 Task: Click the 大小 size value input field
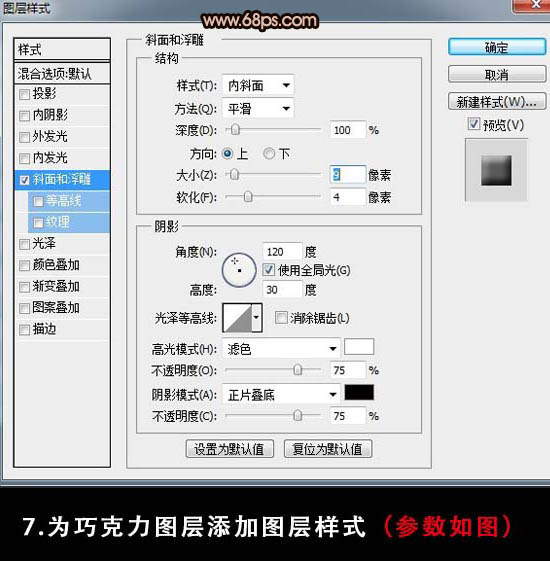tap(347, 175)
